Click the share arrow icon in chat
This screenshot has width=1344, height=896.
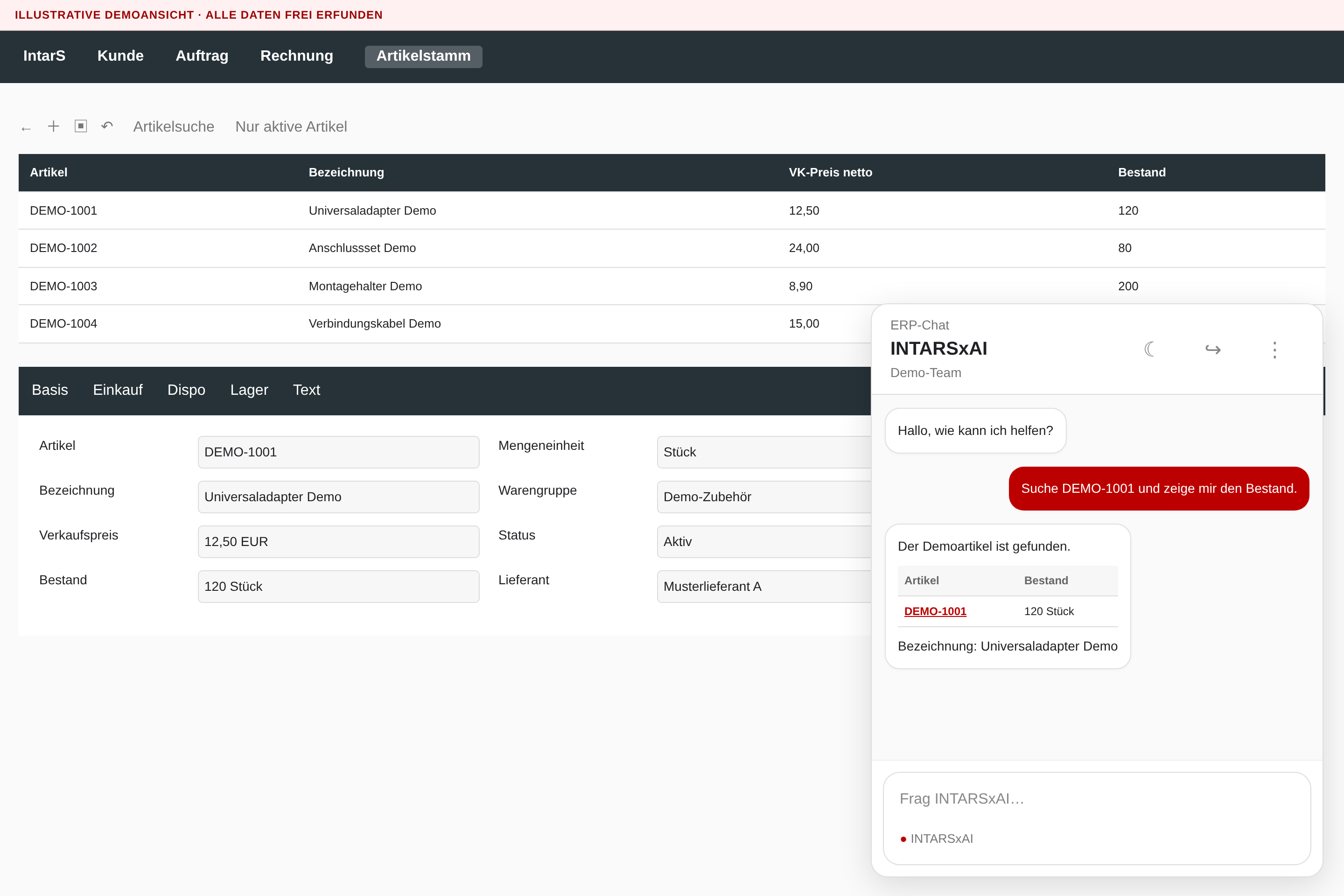pos(1212,349)
